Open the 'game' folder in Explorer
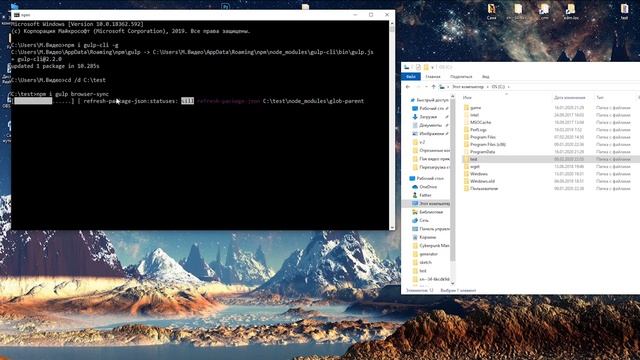 476,108
